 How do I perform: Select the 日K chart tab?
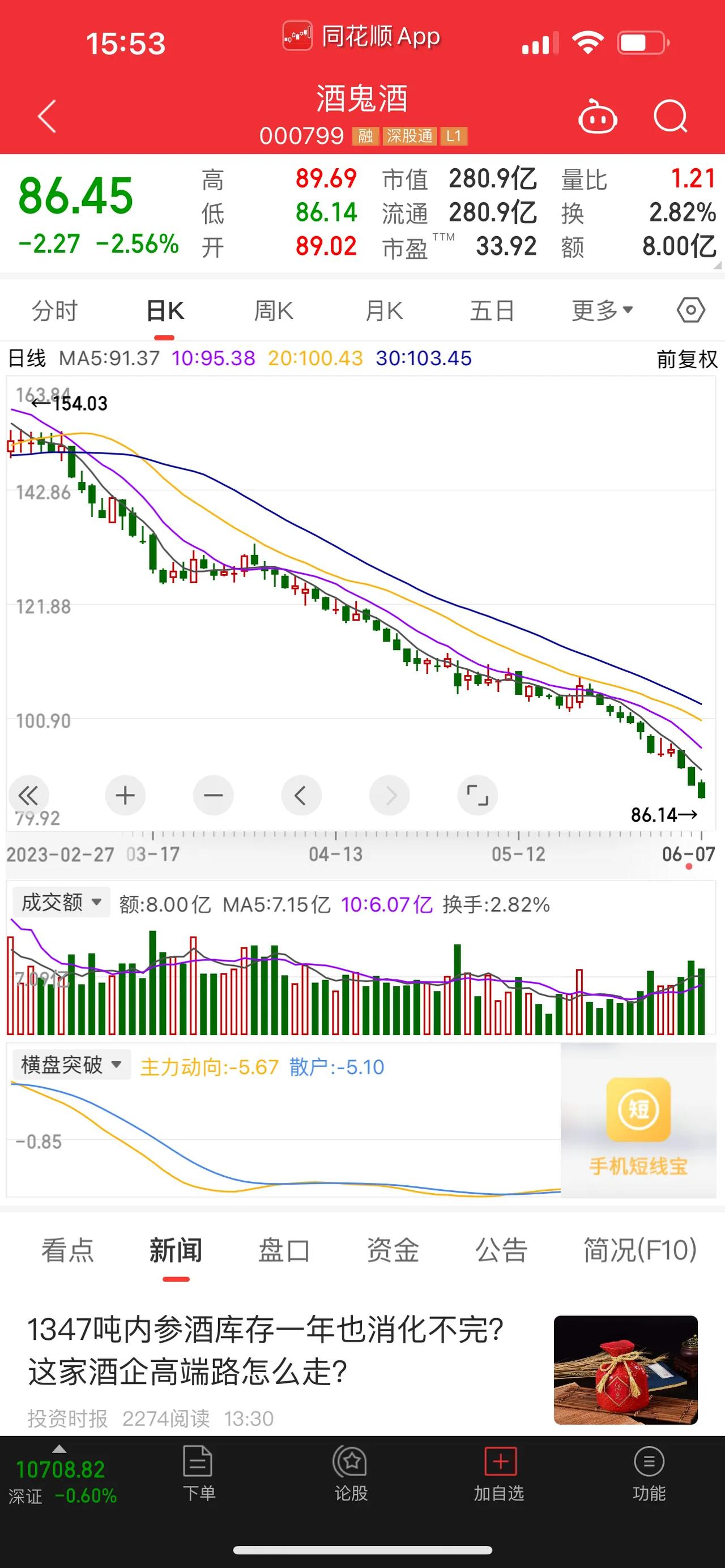165,310
